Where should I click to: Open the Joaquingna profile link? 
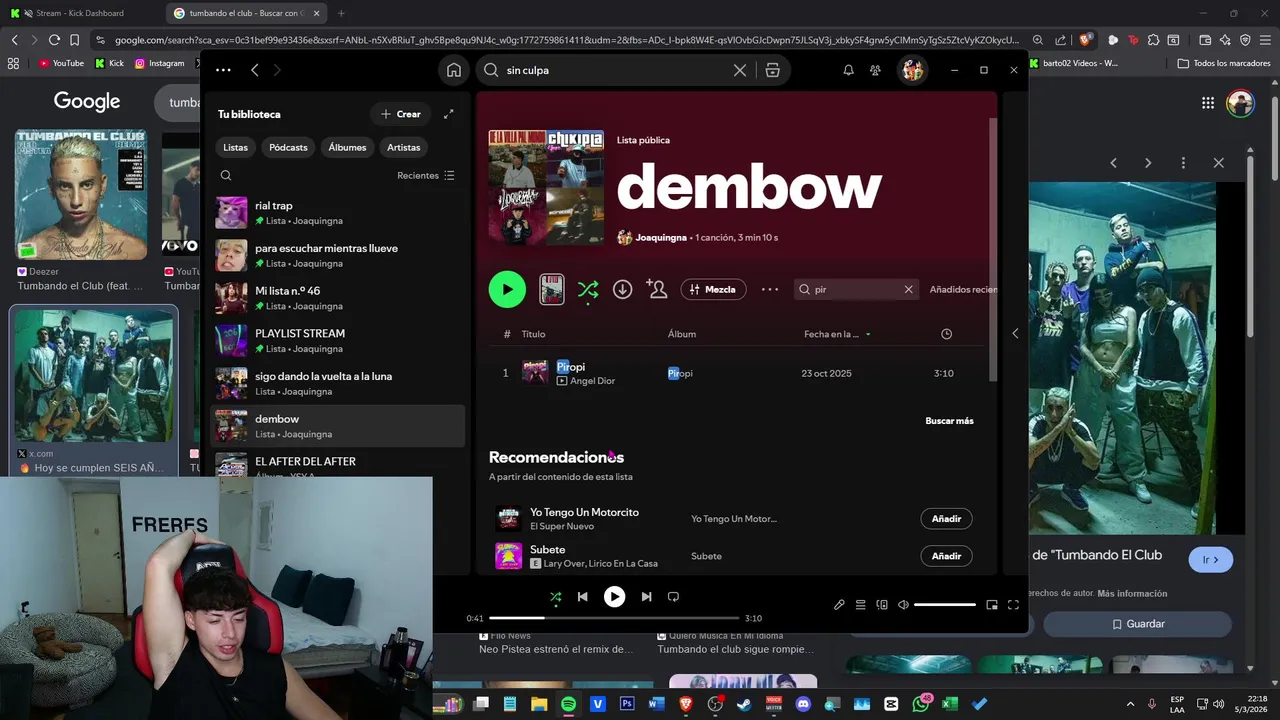[661, 238]
